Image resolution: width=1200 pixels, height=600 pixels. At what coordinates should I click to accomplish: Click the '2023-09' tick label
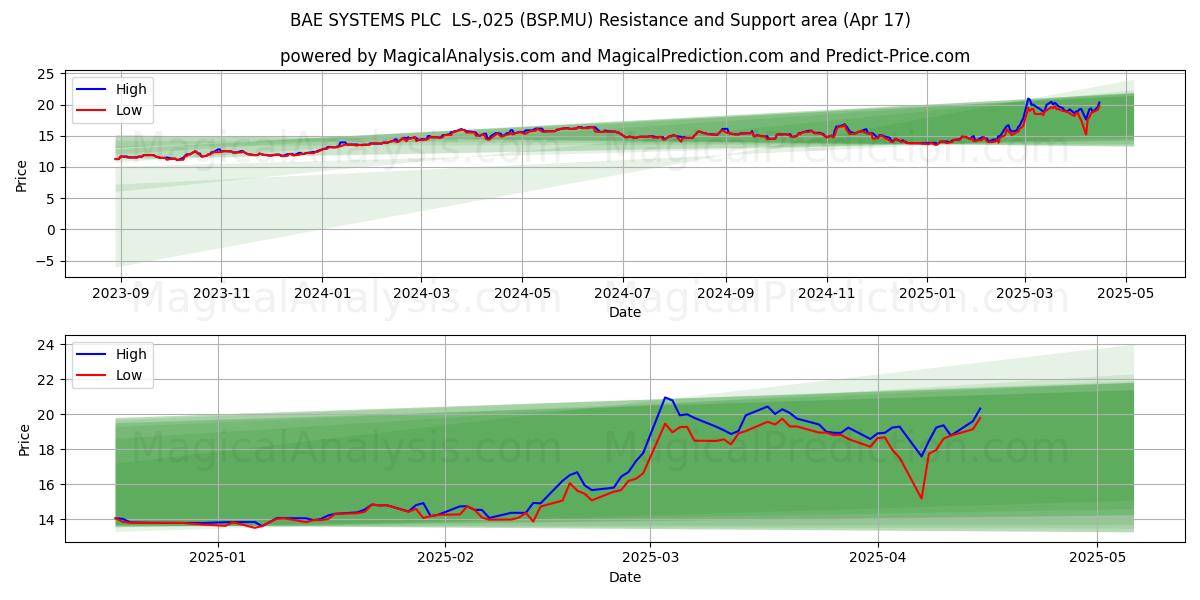pos(121,294)
